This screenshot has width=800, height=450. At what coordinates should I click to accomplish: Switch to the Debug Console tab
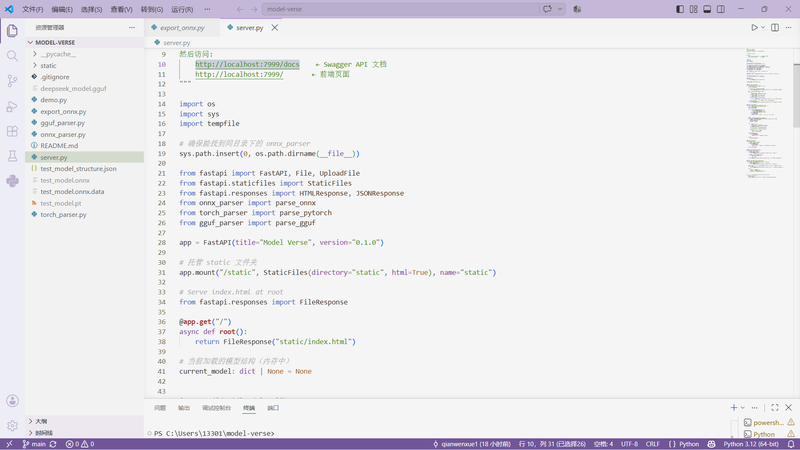point(216,408)
